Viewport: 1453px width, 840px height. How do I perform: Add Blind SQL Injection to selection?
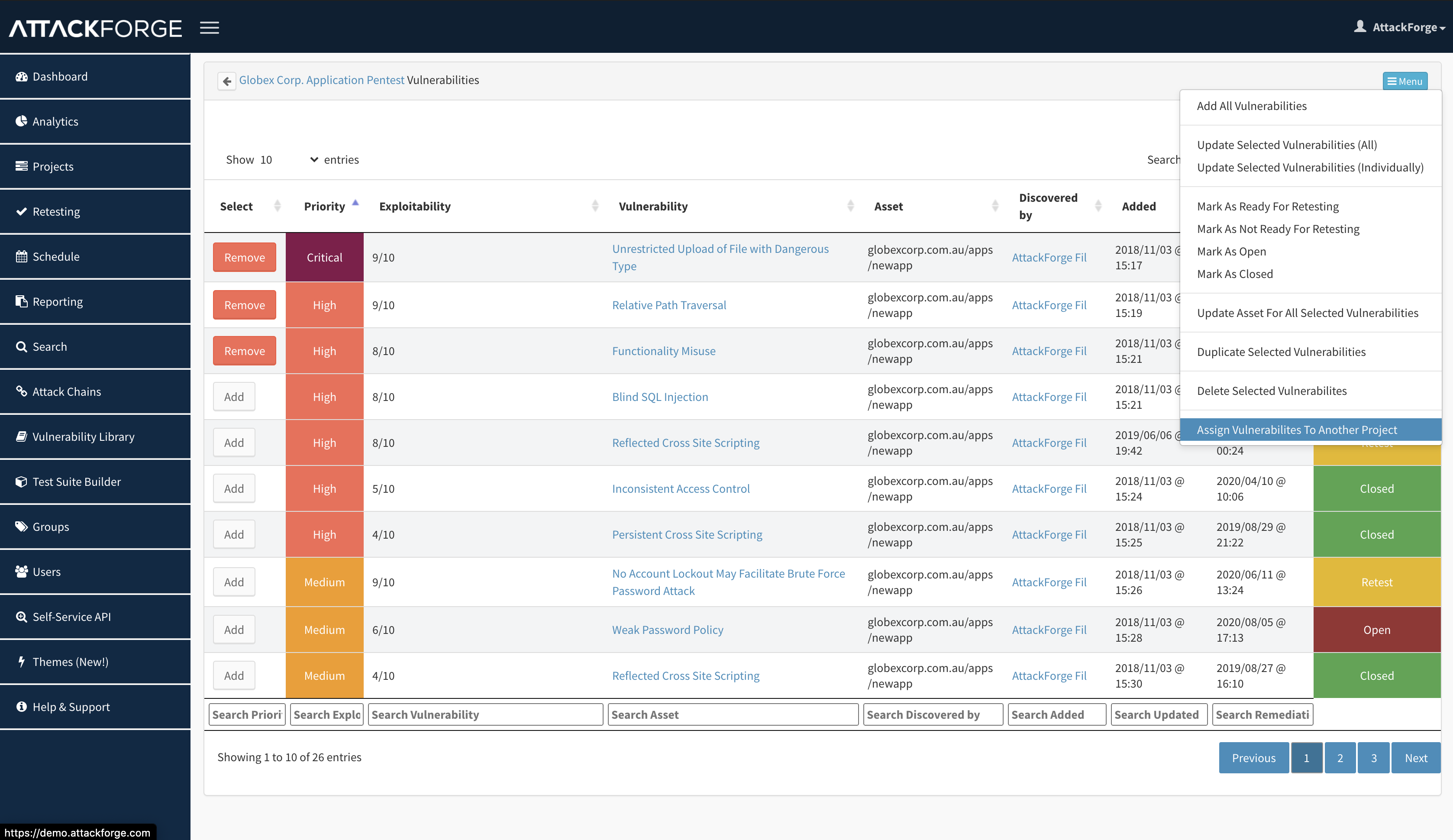[234, 397]
